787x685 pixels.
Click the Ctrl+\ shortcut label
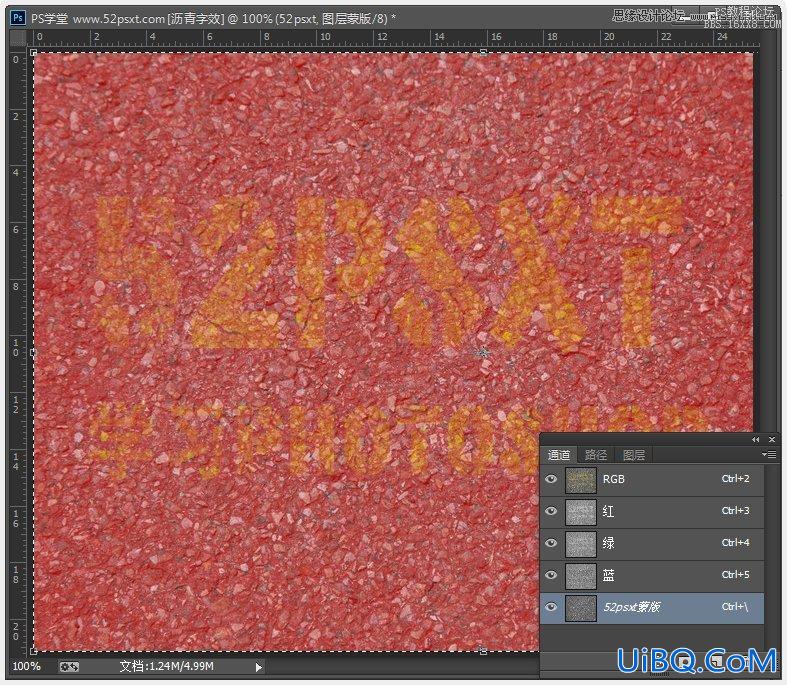point(734,607)
